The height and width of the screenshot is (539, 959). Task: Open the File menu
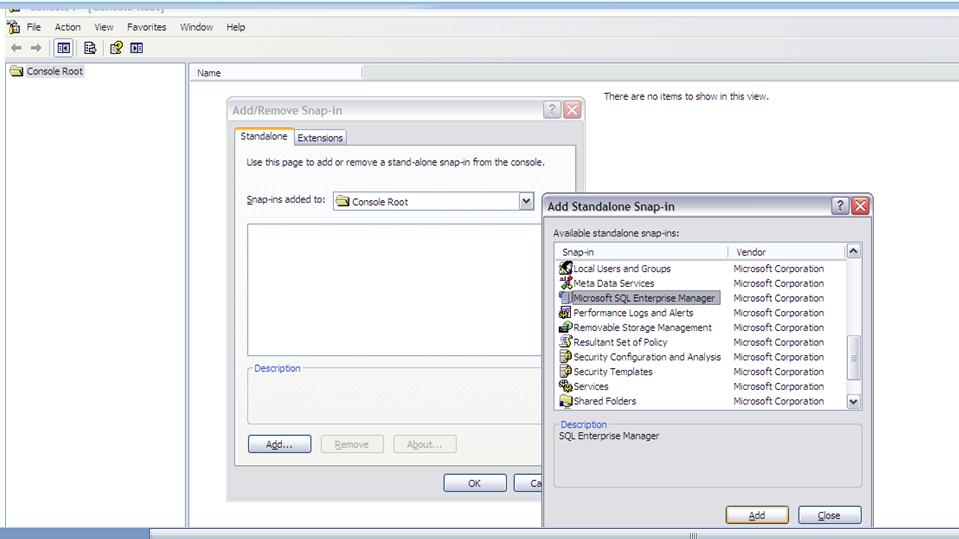click(x=34, y=27)
